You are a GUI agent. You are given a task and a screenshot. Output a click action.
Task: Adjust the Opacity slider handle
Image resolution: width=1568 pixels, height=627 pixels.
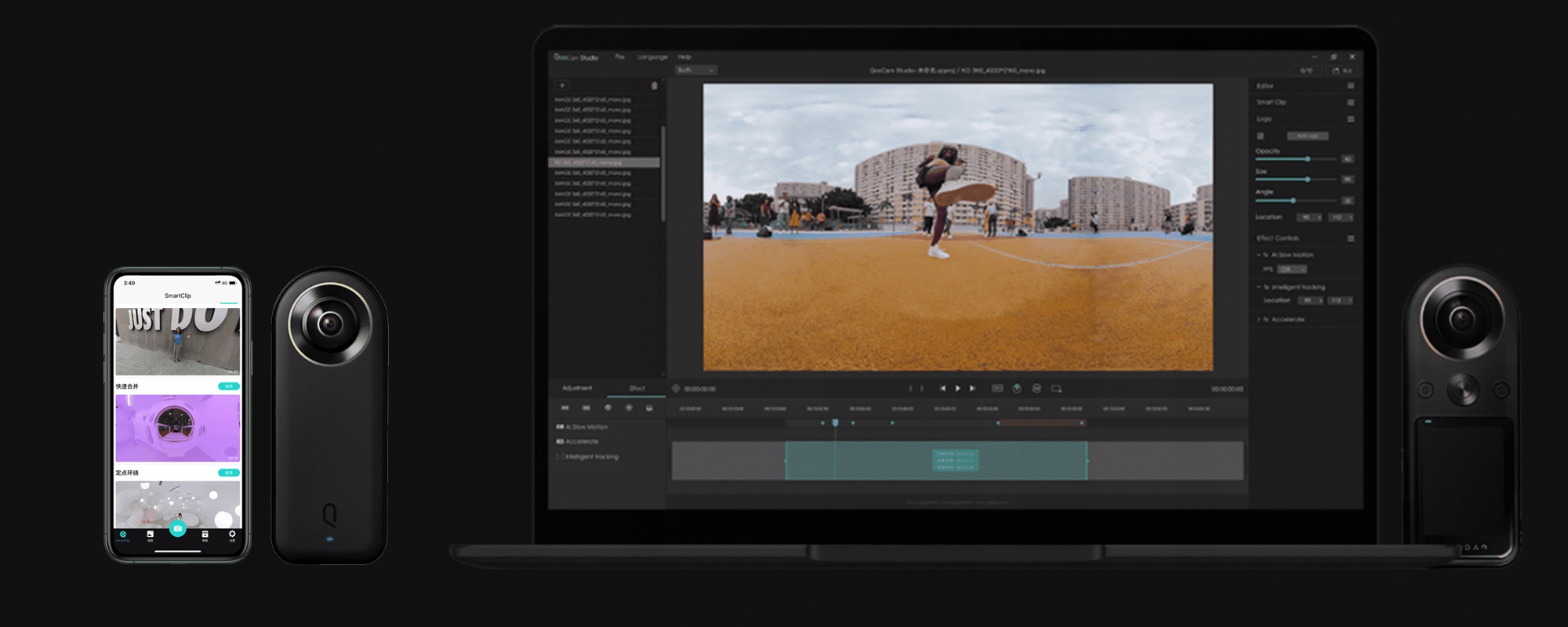tap(1307, 159)
